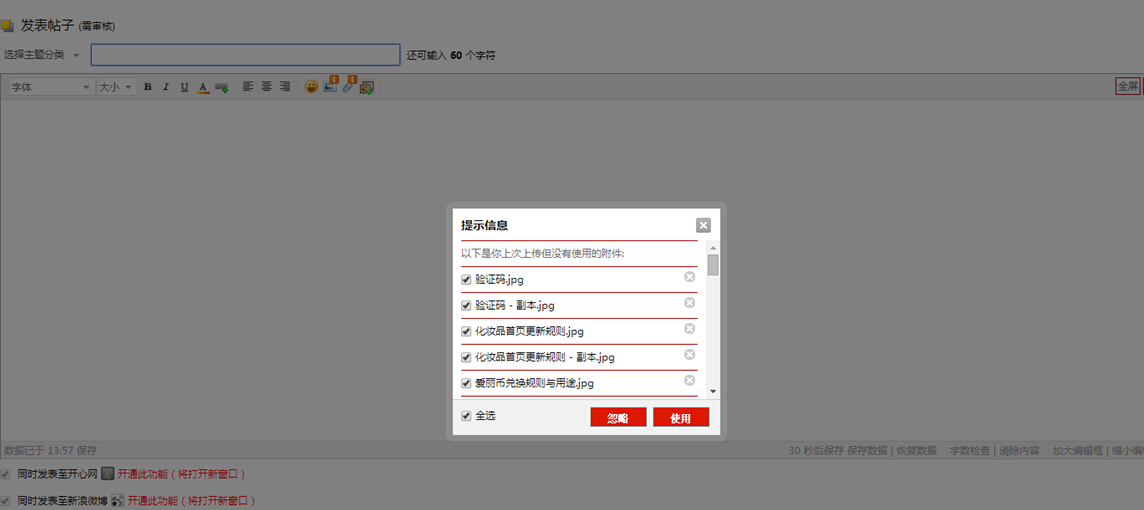This screenshot has width=1144, height=510.
Task: Remove 爱丽币兑换规则与用途.jpg using its X icon
Action: pos(689,380)
